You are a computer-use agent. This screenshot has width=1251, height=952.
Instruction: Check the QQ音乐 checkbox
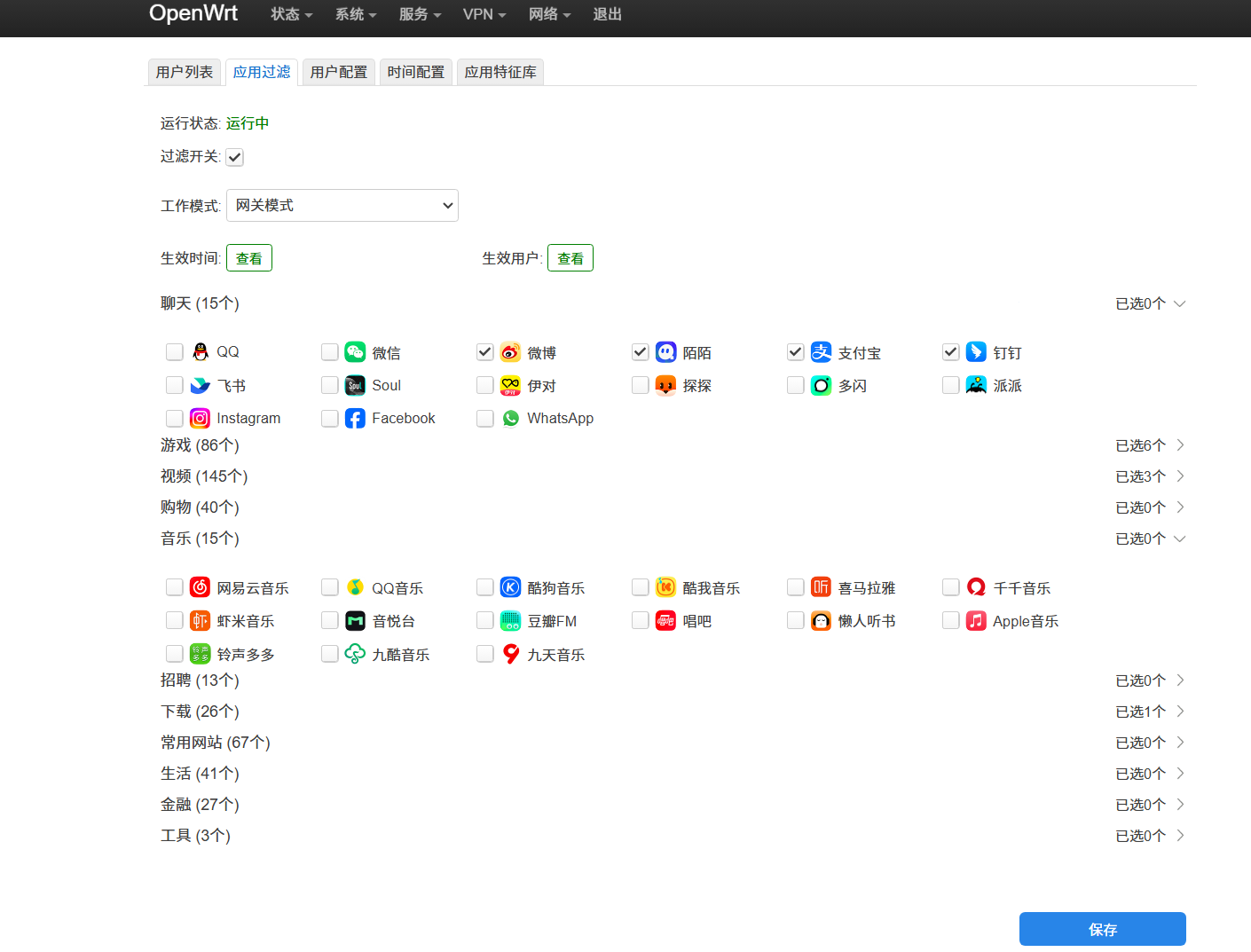click(x=329, y=586)
